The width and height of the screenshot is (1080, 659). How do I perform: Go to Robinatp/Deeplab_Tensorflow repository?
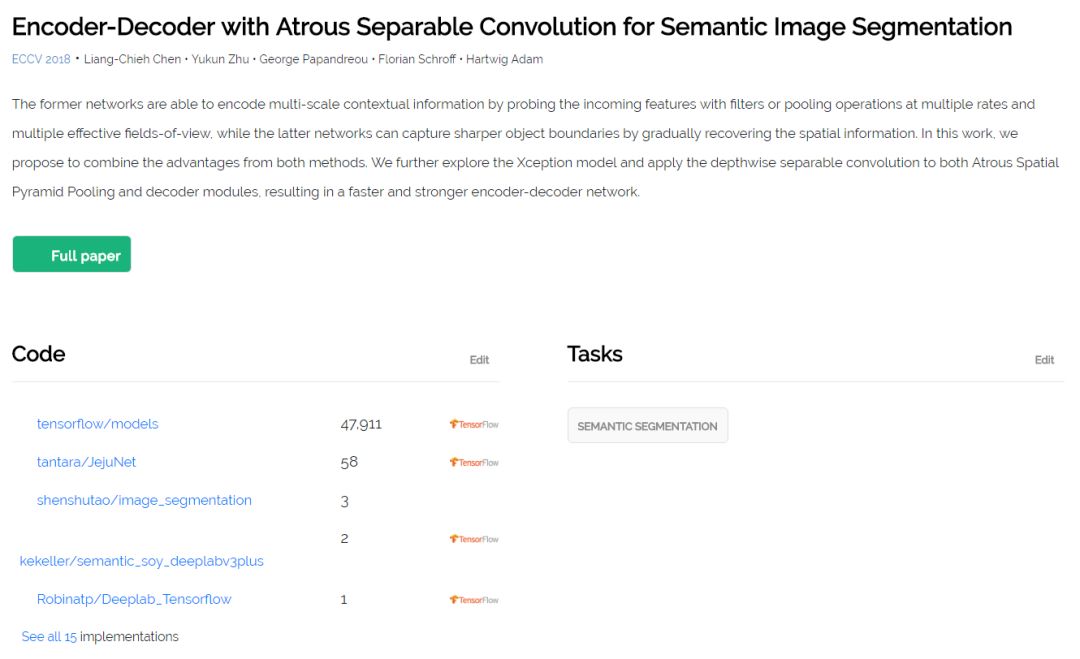(x=134, y=599)
